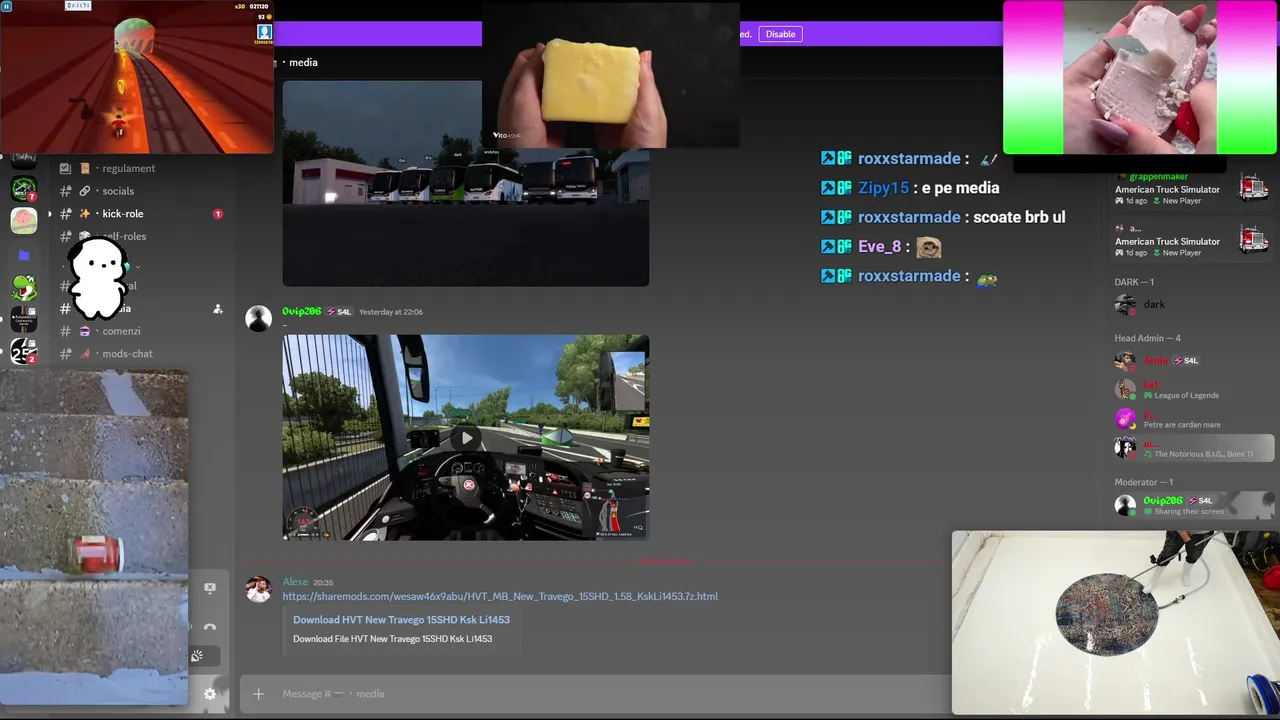Click the 'Yesterday at 22:06' timestamp
Screen dimensions: 1280x720
click(391, 312)
